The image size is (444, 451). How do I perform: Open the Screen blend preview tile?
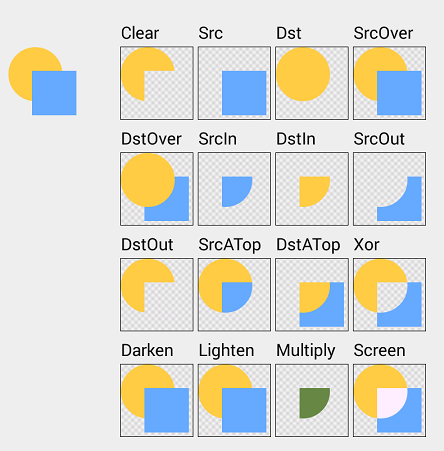[x=389, y=400]
